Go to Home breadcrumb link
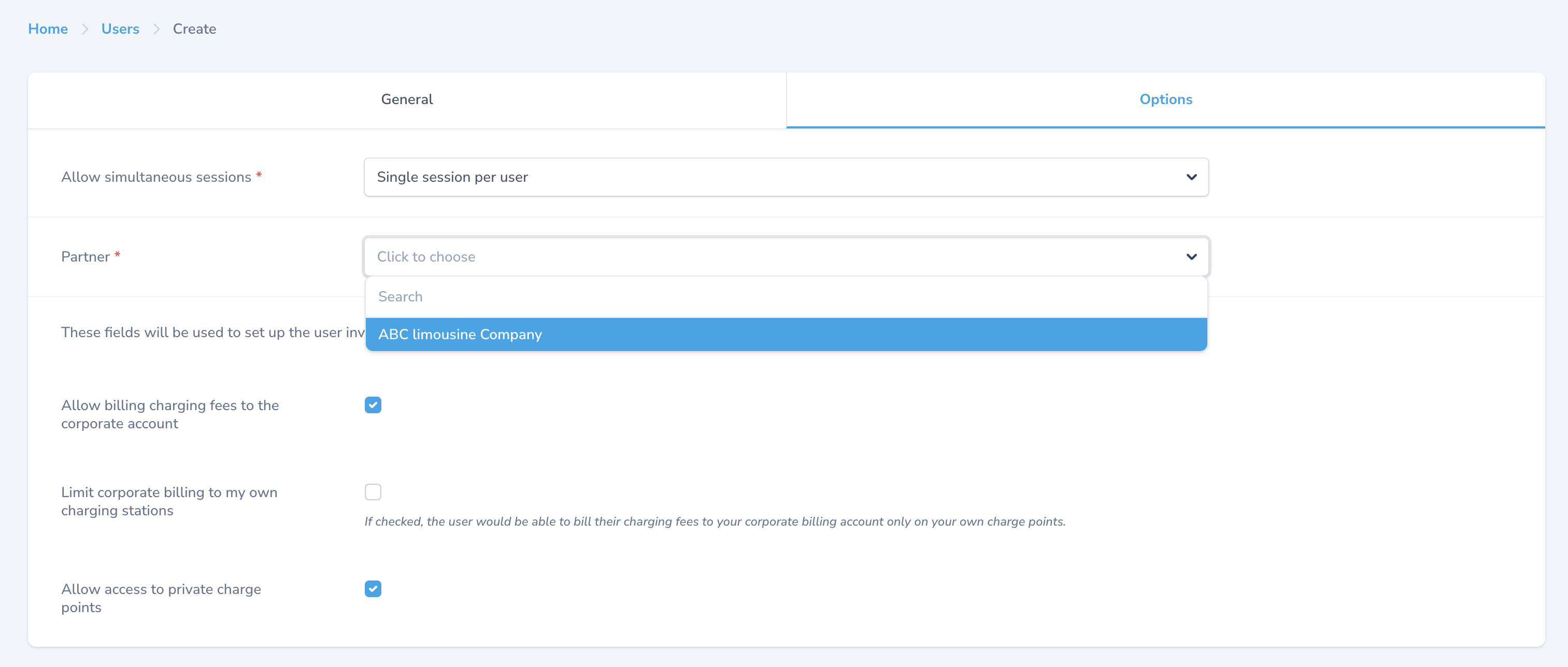The height and width of the screenshot is (667, 1568). click(x=48, y=29)
